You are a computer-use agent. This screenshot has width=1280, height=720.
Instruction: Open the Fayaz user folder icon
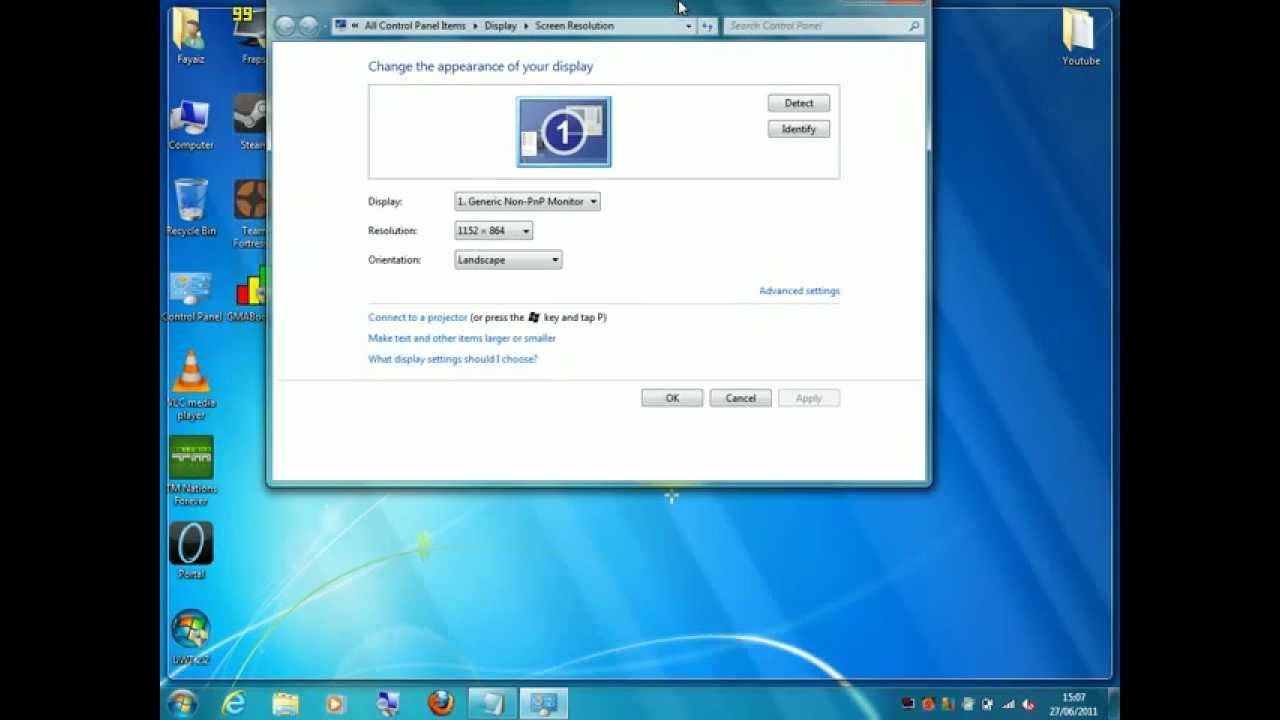click(190, 36)
